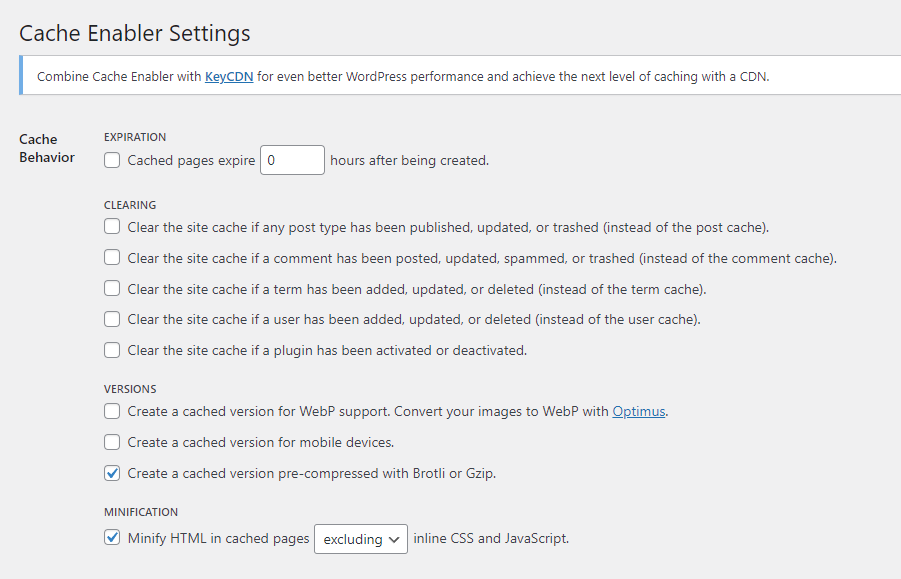Click the dropdown chevron next to excluding
901x579 pixels.
coord(394,539)
